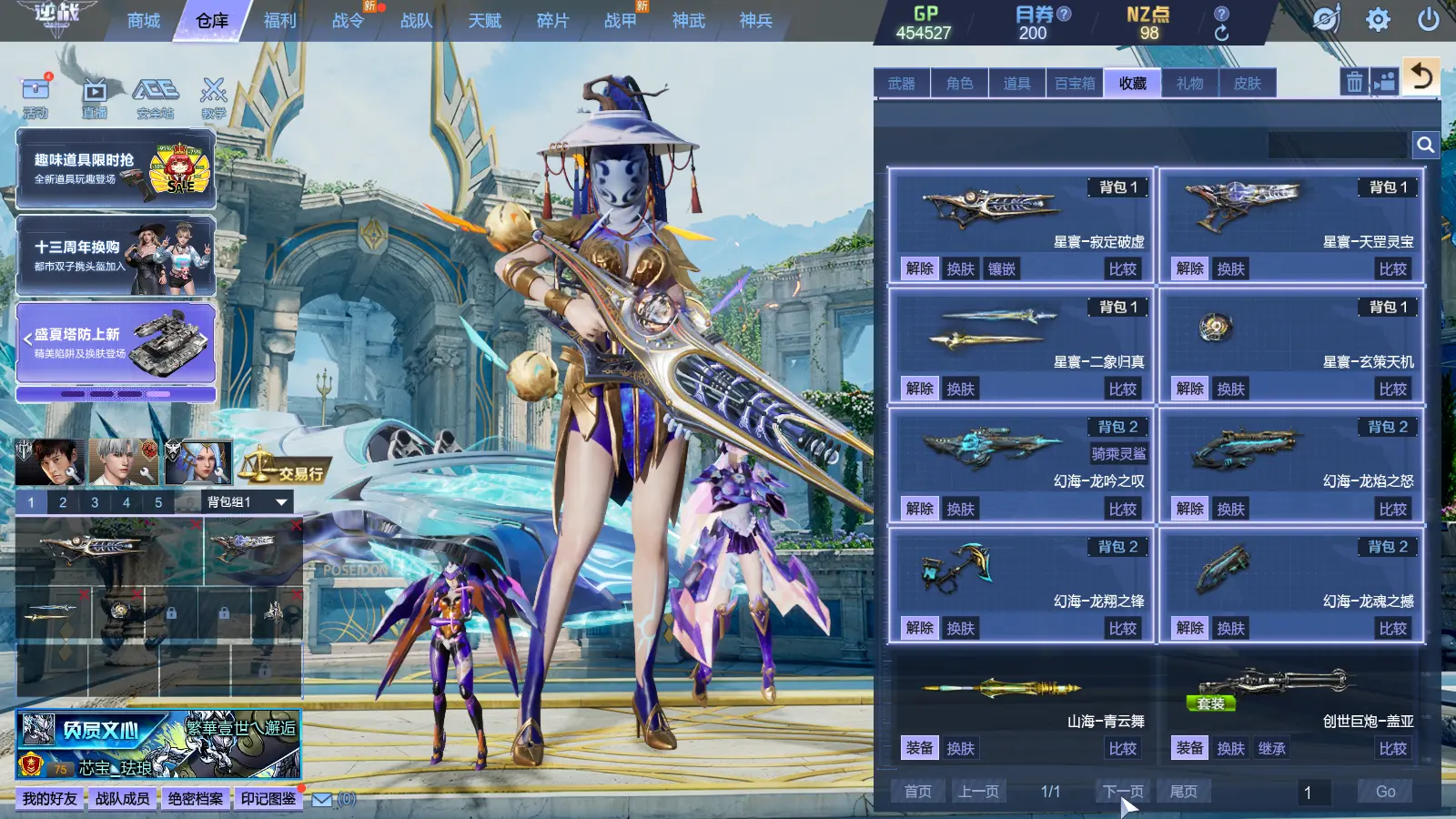Click the dual swords loadout slot
Screen dimensions: 1456x819
point(53,612)
